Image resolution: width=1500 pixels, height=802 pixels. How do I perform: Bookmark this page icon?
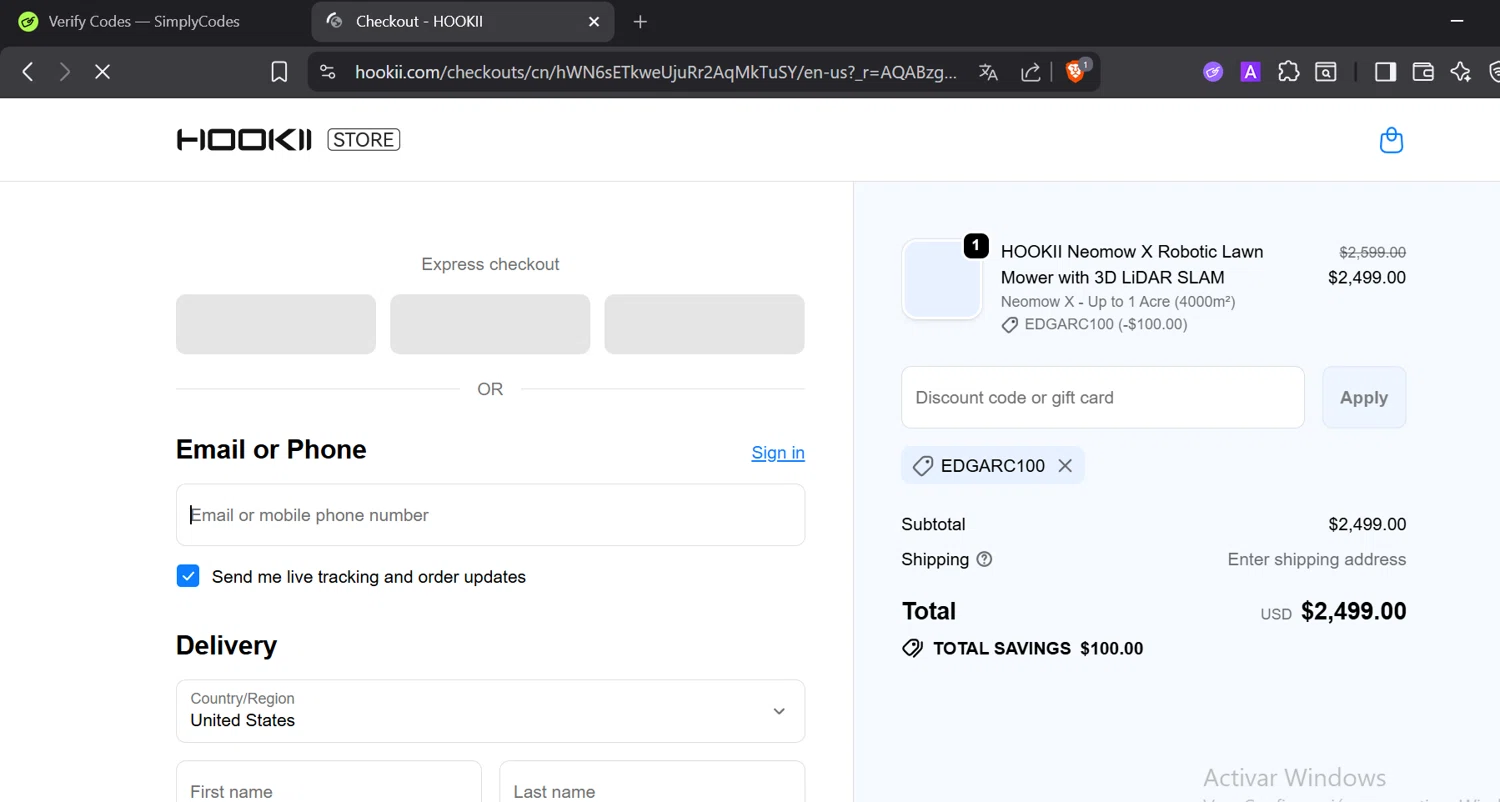pos(279,72)
